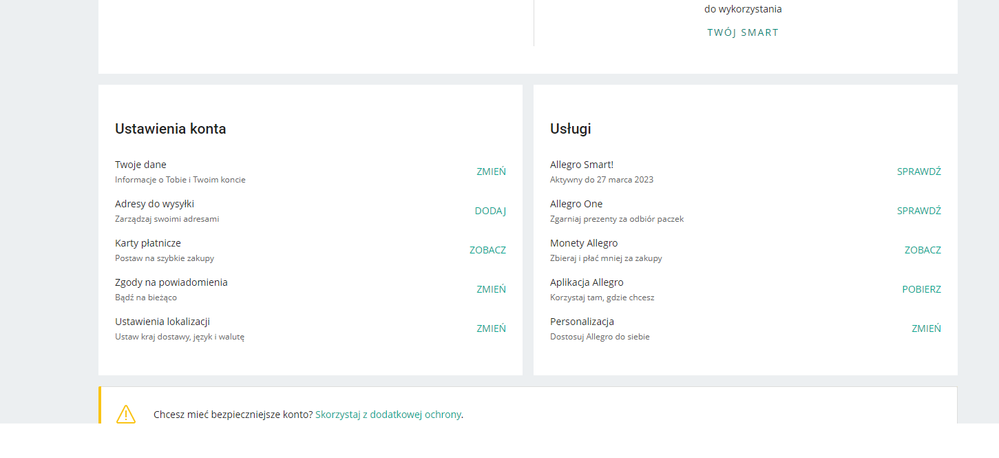
Task: Click the 'Karty płatnicze' row title
Action: (x=148, y=243)
